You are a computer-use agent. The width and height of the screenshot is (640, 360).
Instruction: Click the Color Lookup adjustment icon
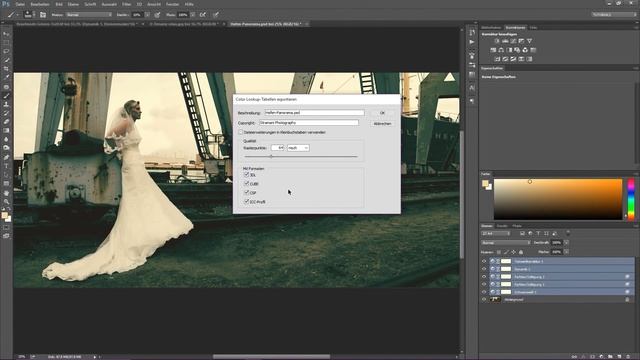(533, 50)
